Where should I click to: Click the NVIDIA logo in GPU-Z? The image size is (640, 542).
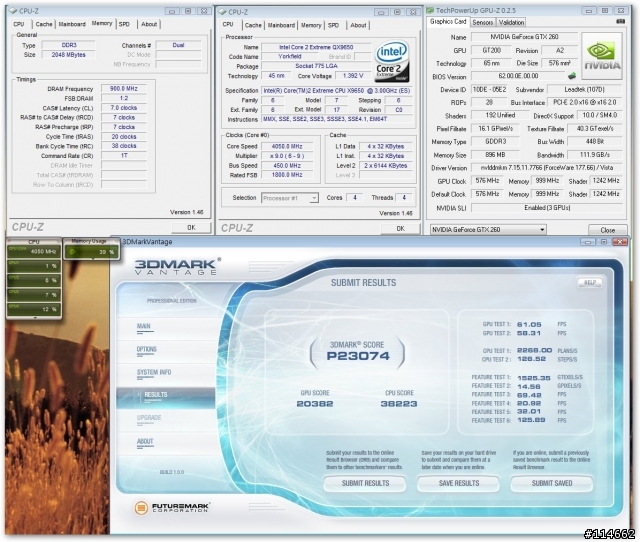(x=602, y=56)
